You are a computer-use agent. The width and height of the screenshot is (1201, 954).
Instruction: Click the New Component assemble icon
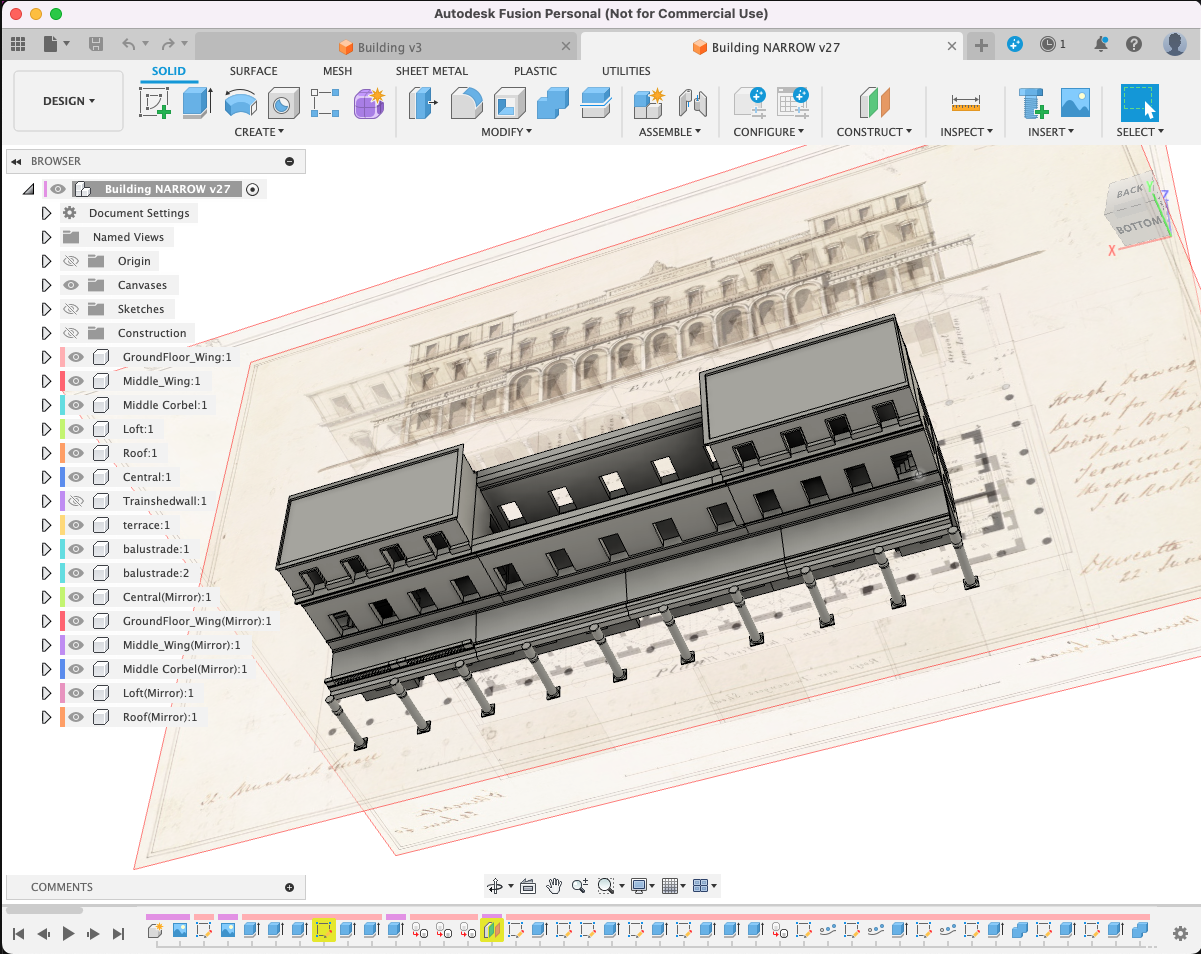click(649, 102)
